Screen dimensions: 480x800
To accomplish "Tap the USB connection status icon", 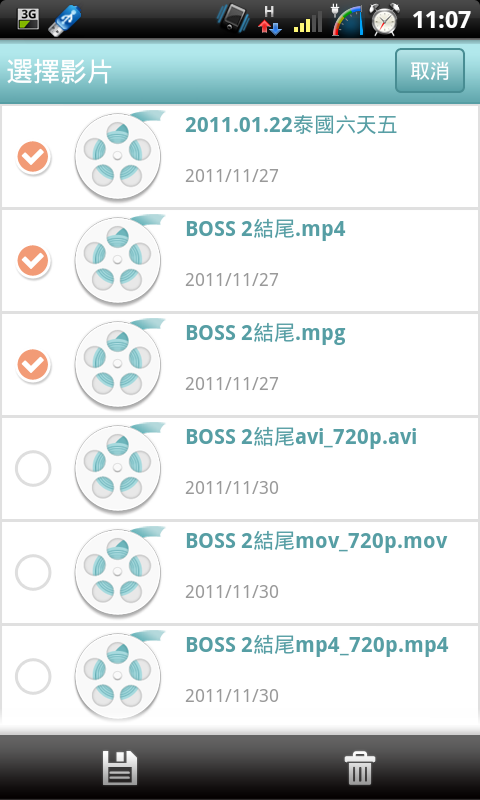I will pyautogui.click(x=64, y=20).
